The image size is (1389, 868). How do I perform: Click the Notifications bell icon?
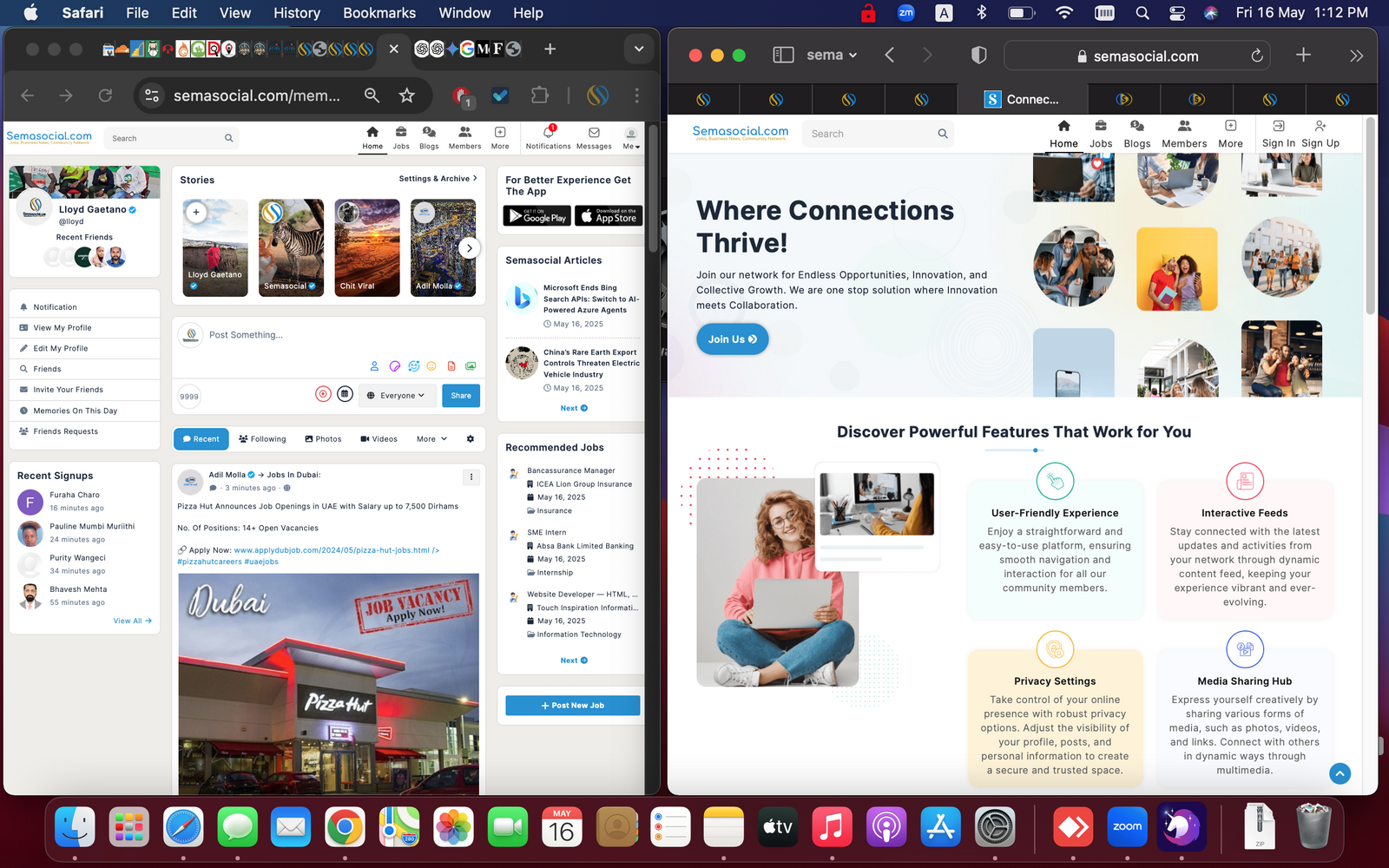point(548,133)
